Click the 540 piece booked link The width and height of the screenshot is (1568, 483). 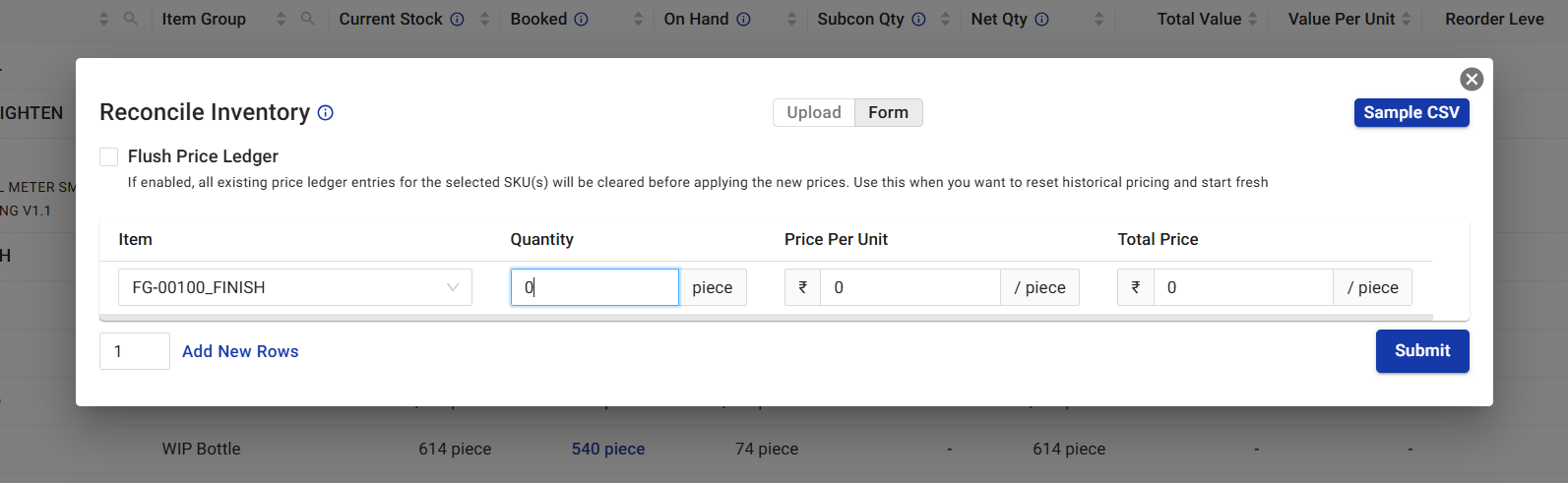pos(607,449)
